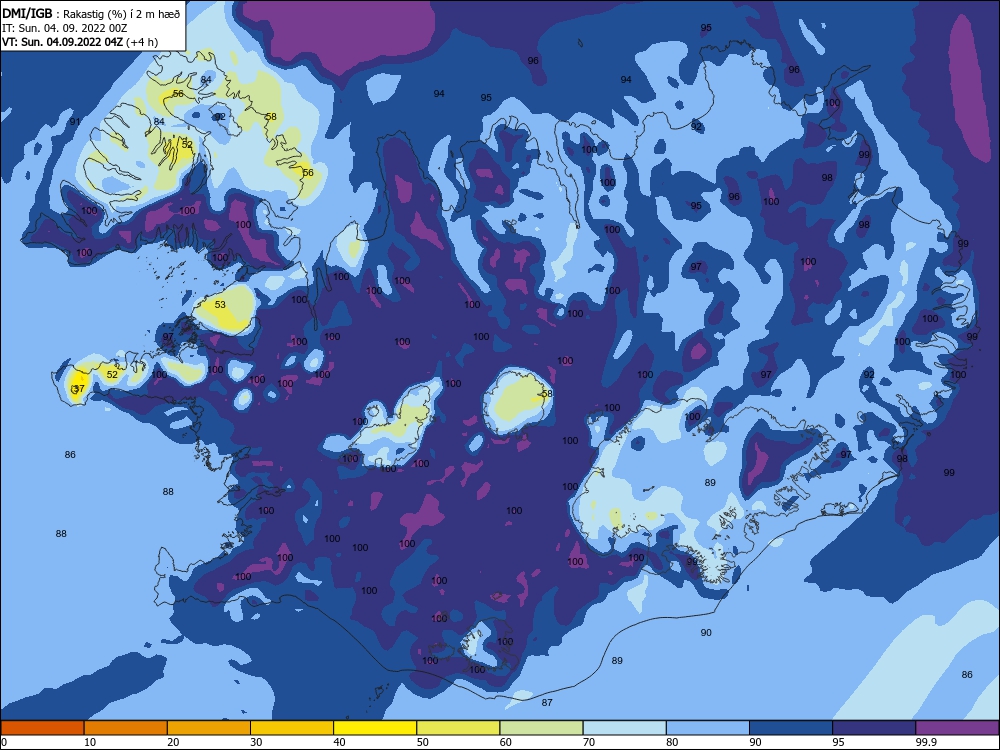This screenshot has width=1000, height=750.
Task: Click the pale green 60–70 legend swatch
Action: click(x=541, y=728)
